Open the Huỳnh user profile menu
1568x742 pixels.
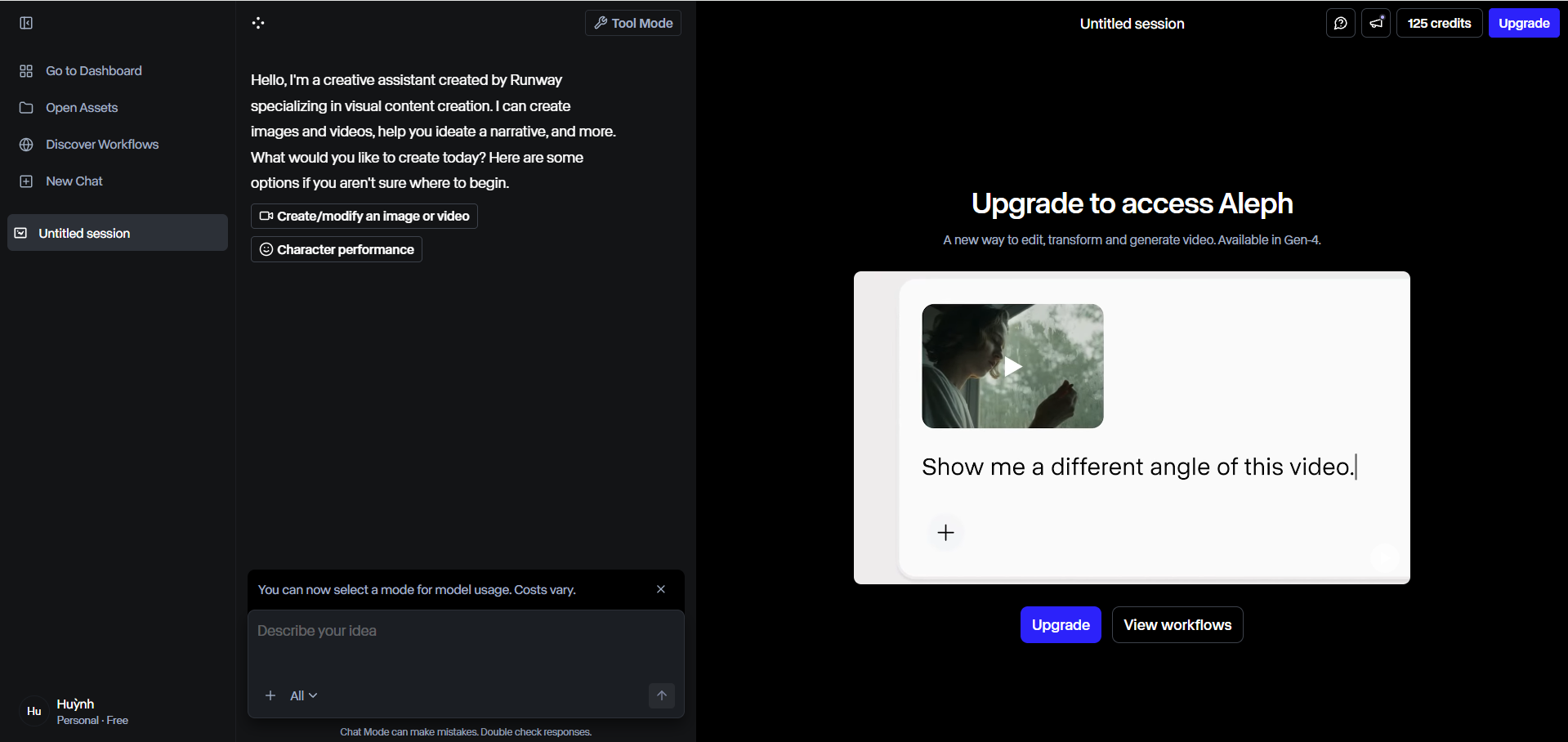75,712
